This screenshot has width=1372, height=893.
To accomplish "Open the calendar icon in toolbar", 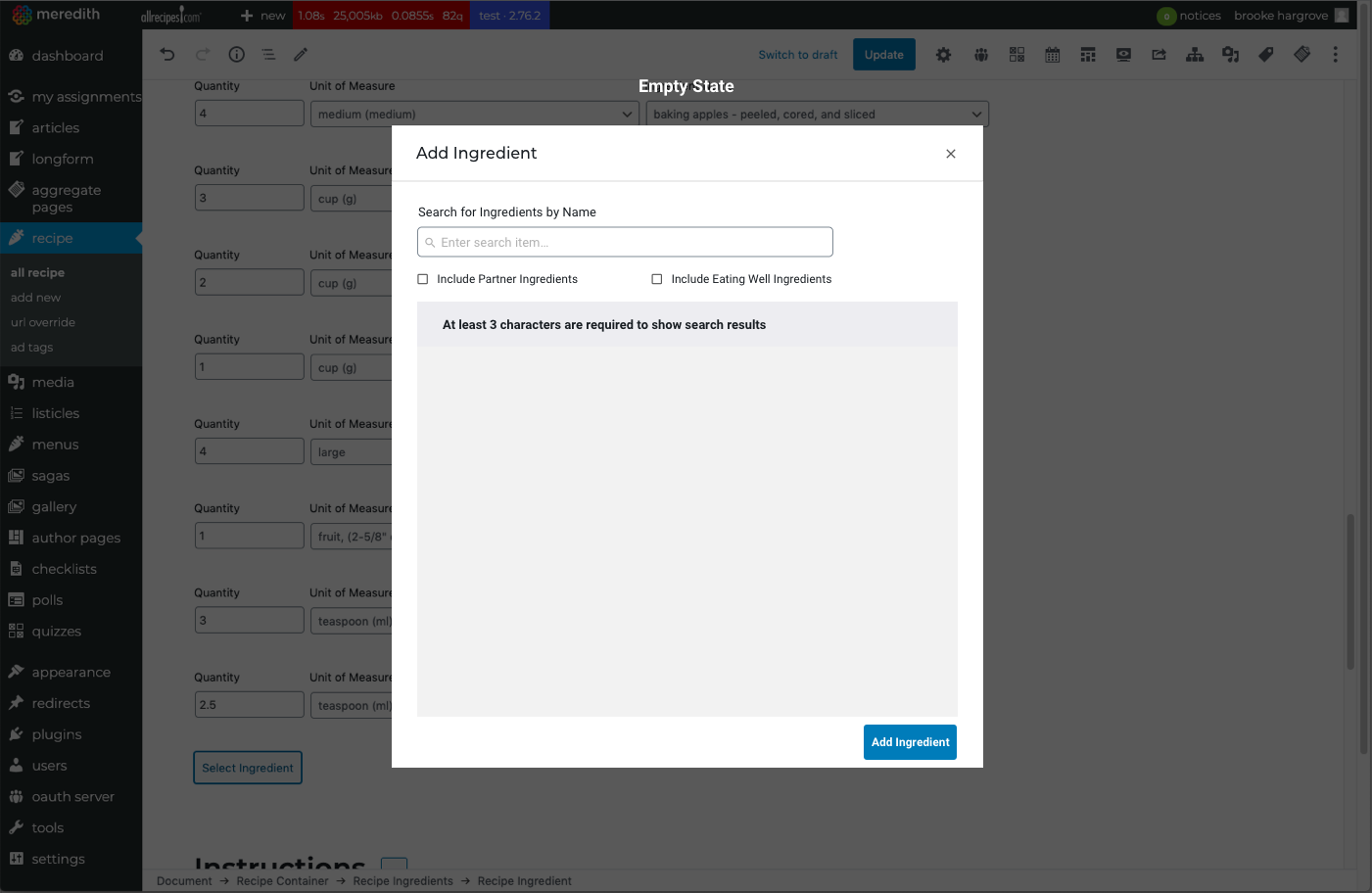I will (1053, 55).
